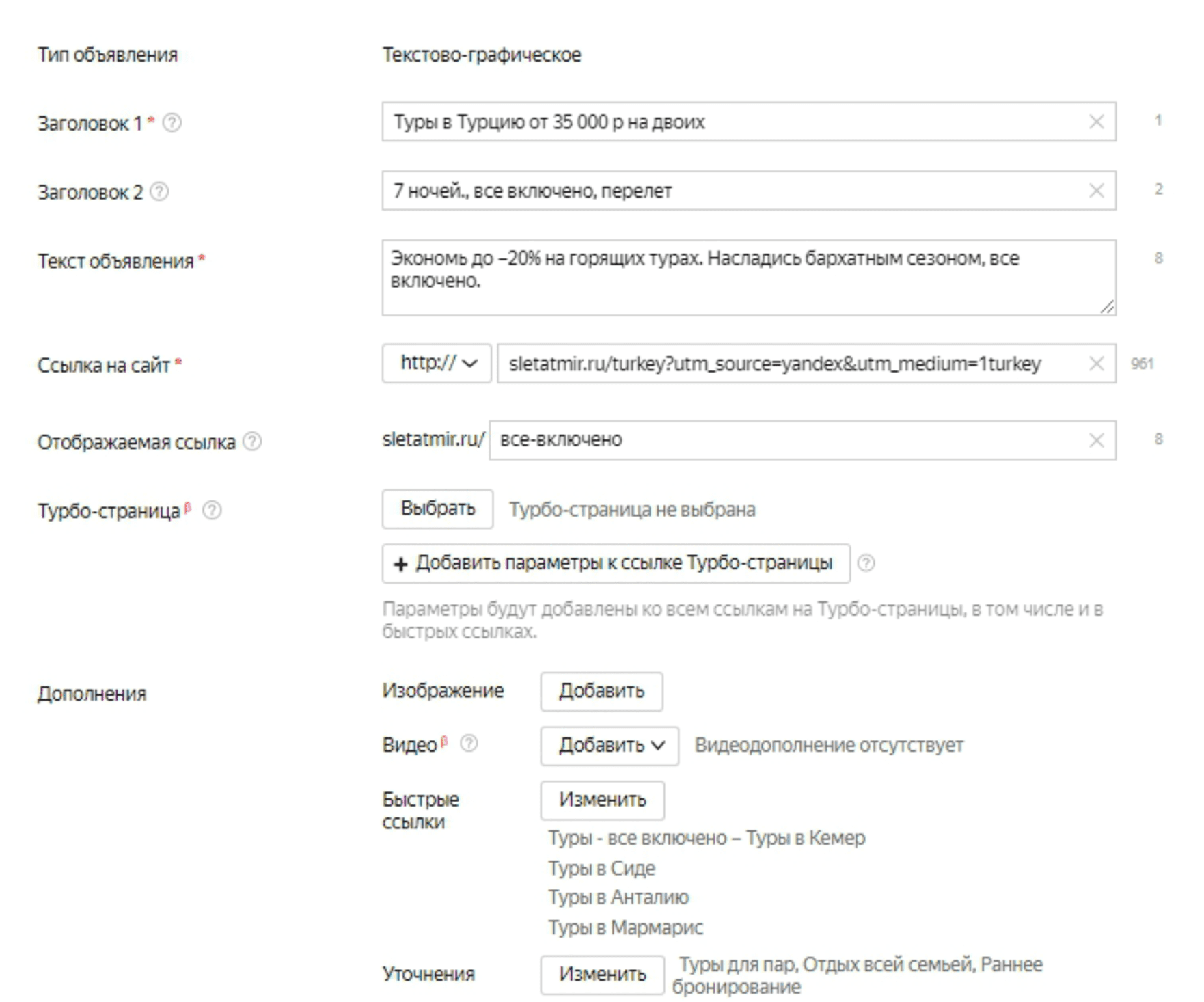Click Изменить for Быстрые ссылки

coord(602,800)
